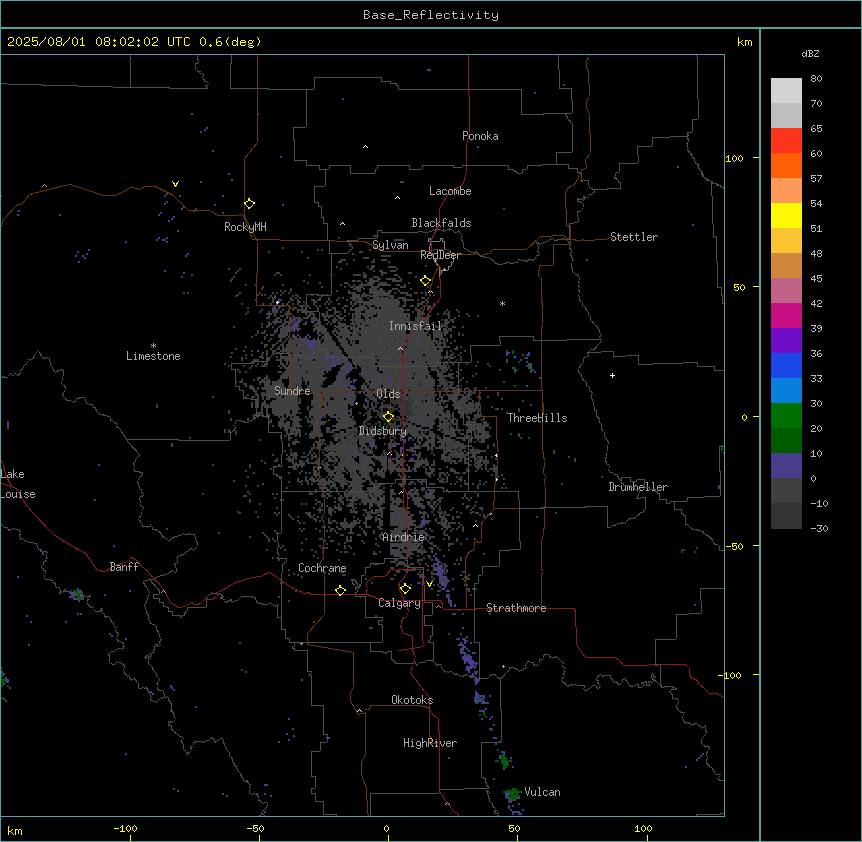Click the green echo blob beside Vulcan
This screenshot has height=842, width=862.
[512, 794]
